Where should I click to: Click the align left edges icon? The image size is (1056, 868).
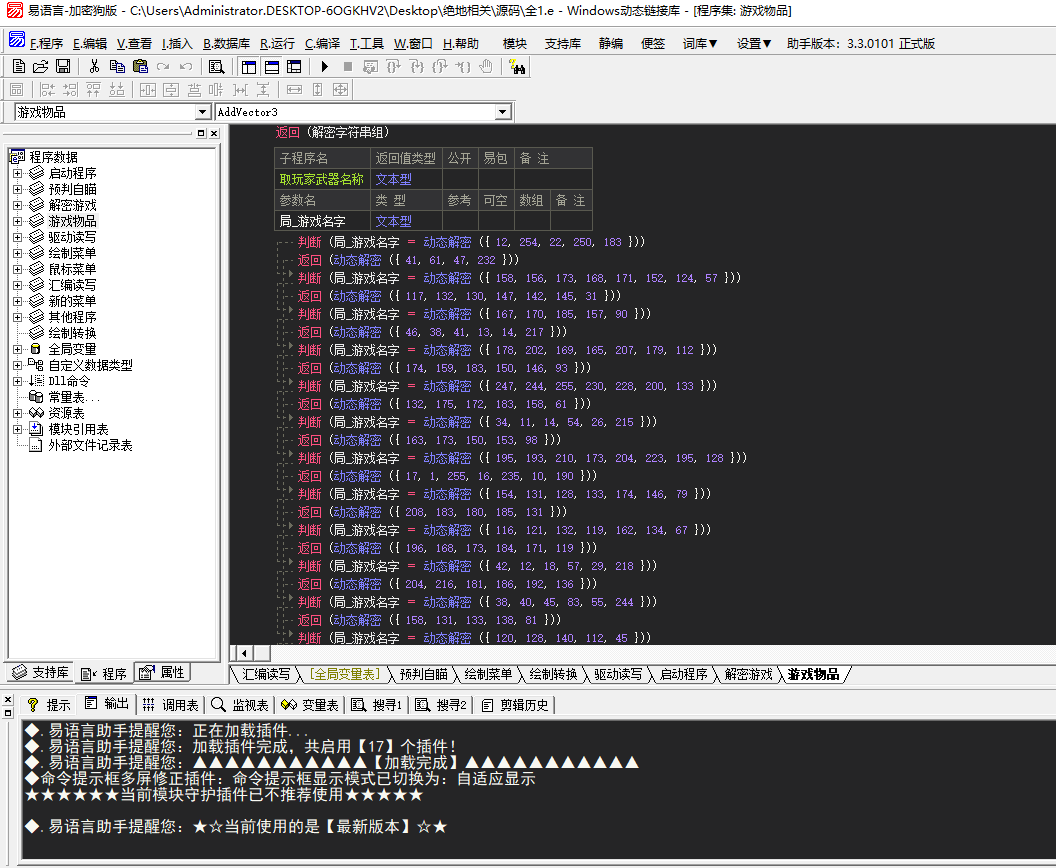(x=47, y=90)
